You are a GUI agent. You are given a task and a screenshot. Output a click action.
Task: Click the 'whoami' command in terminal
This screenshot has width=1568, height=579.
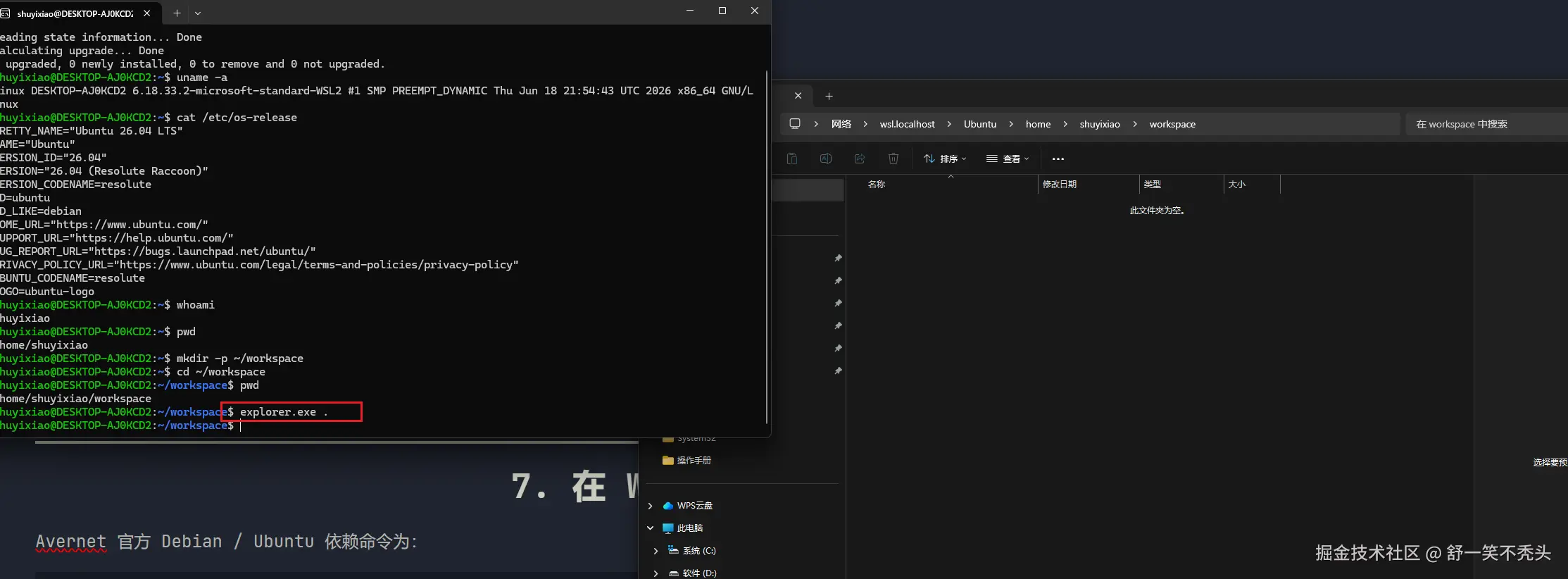pos(195,305)
